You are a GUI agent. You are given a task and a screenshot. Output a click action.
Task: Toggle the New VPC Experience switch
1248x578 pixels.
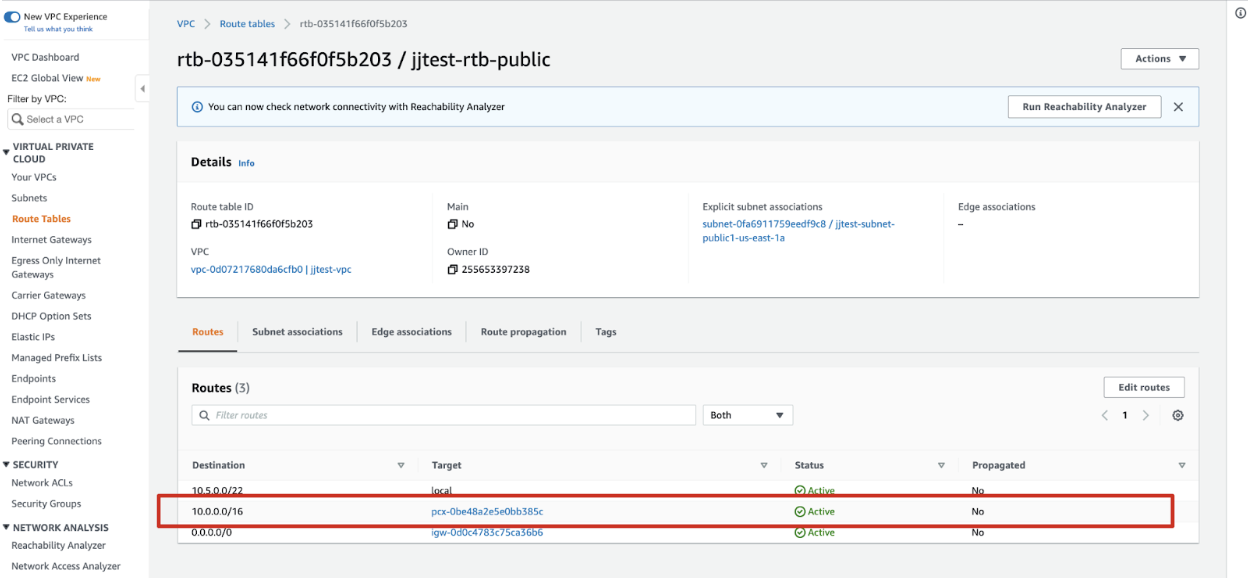point(12,17)
